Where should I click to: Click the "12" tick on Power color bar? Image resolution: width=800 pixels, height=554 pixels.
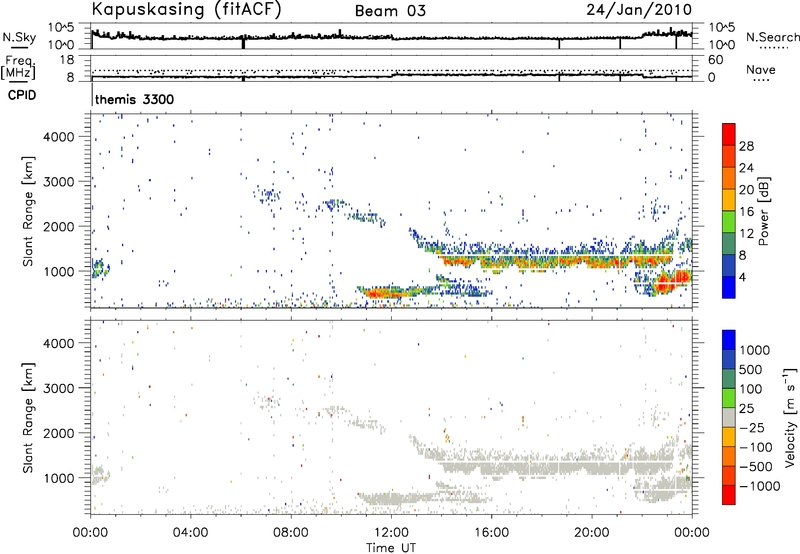[x=746, y=233]
